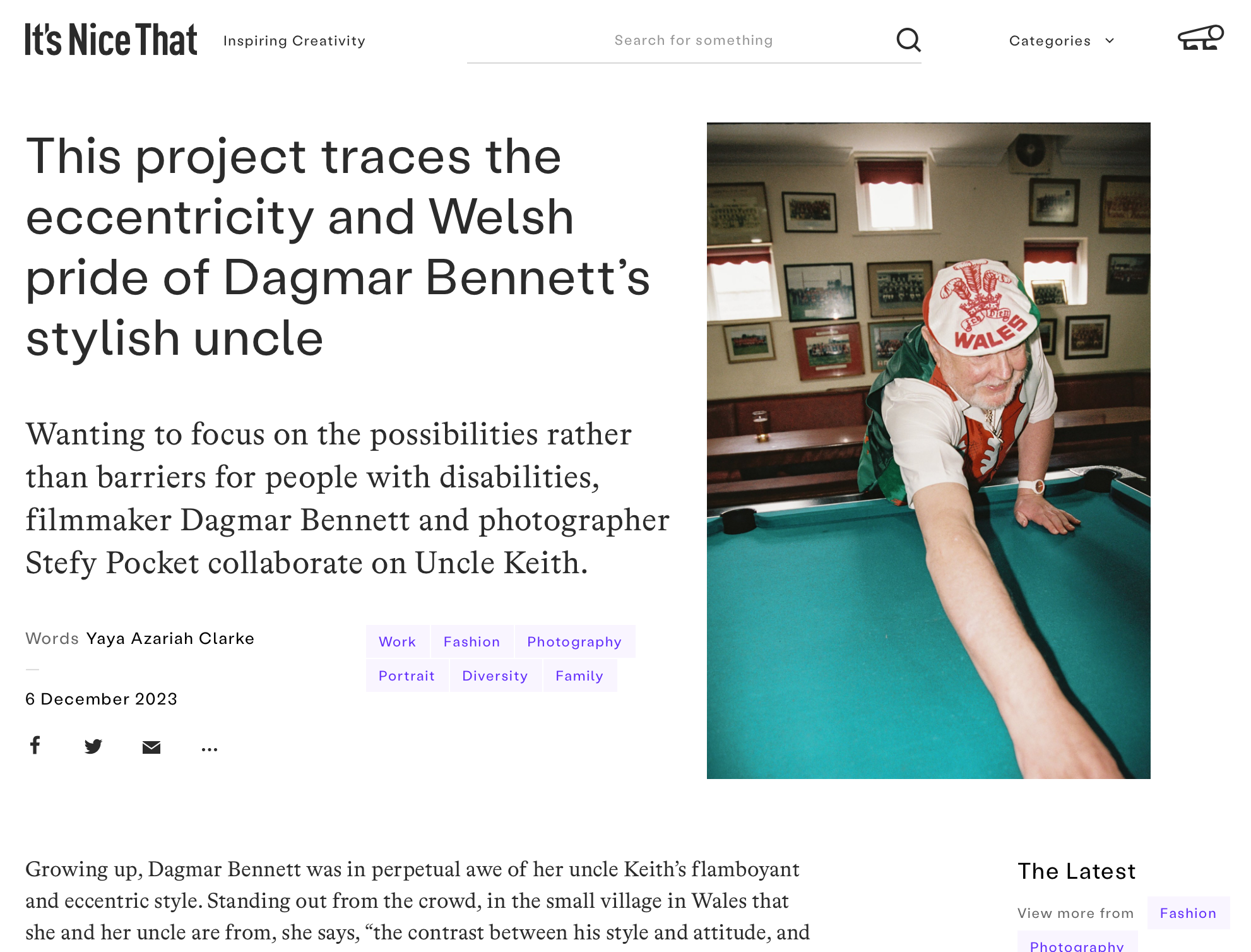The image size is (1251, 952).
Task: Select the Portrait tag
Action: pyautogui.click(x=407, y=675)
